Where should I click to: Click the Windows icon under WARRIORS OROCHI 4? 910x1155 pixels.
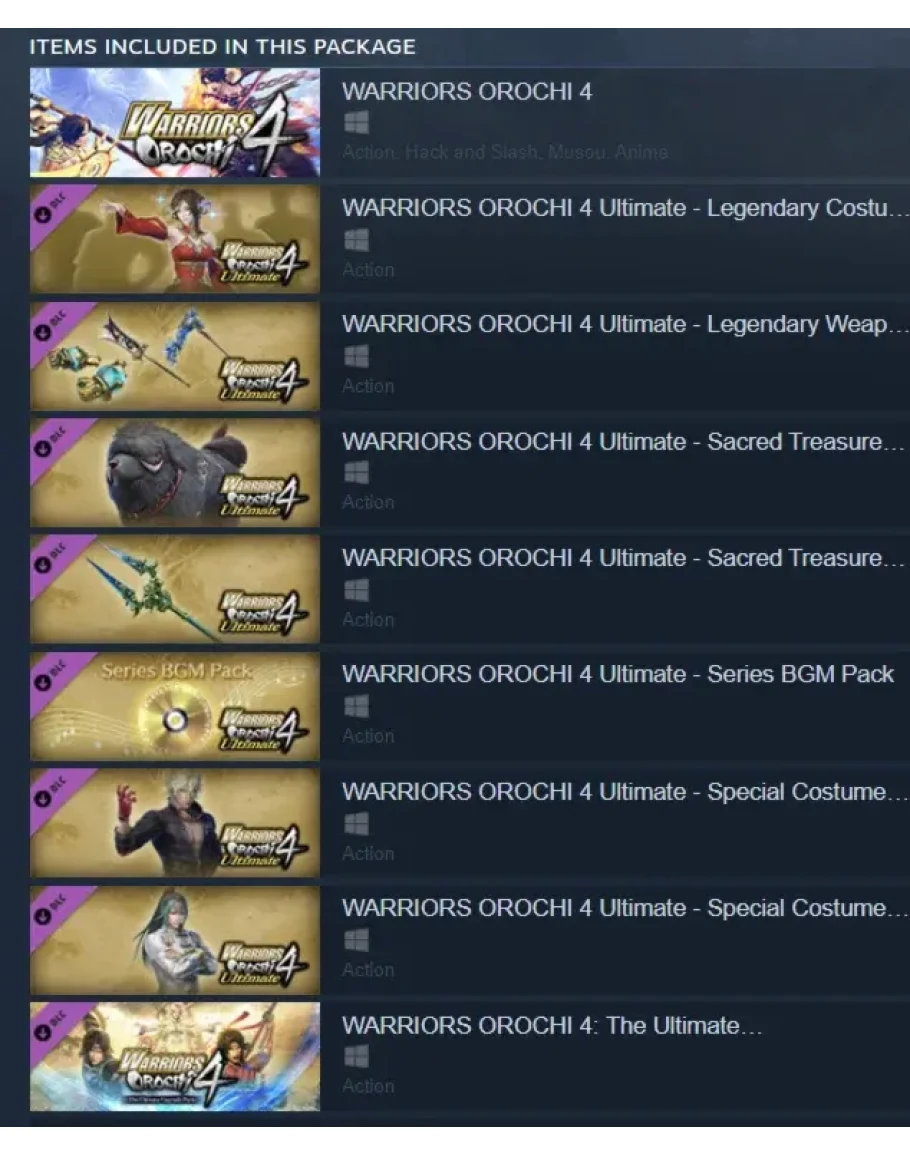(357, 122)
